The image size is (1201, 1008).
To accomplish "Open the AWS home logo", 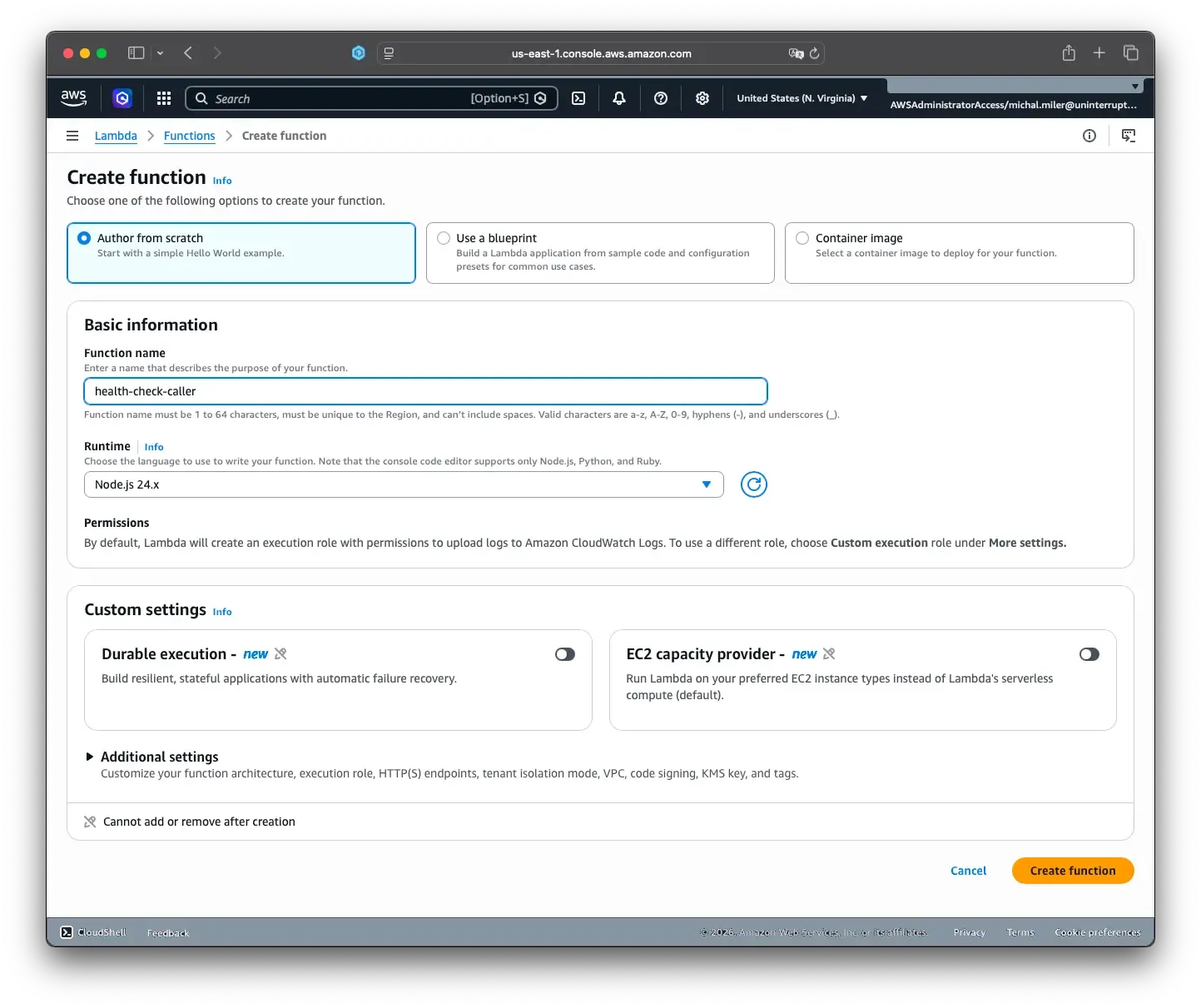I will pos(73,97).
